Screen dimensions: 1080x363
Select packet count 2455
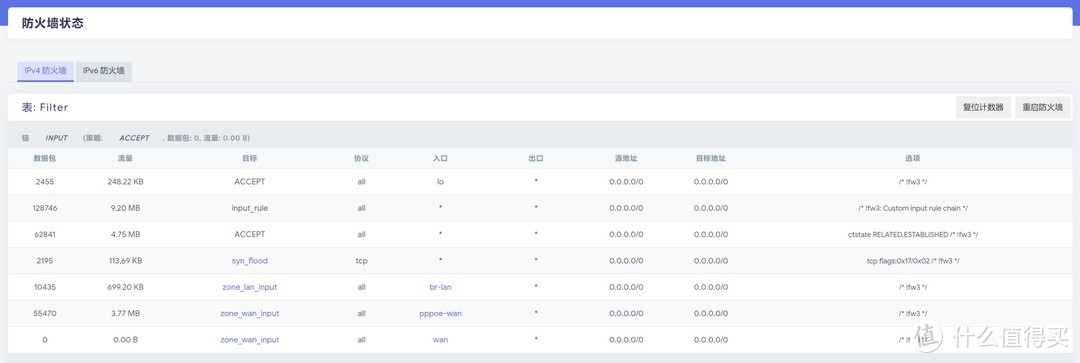point(44,182)
